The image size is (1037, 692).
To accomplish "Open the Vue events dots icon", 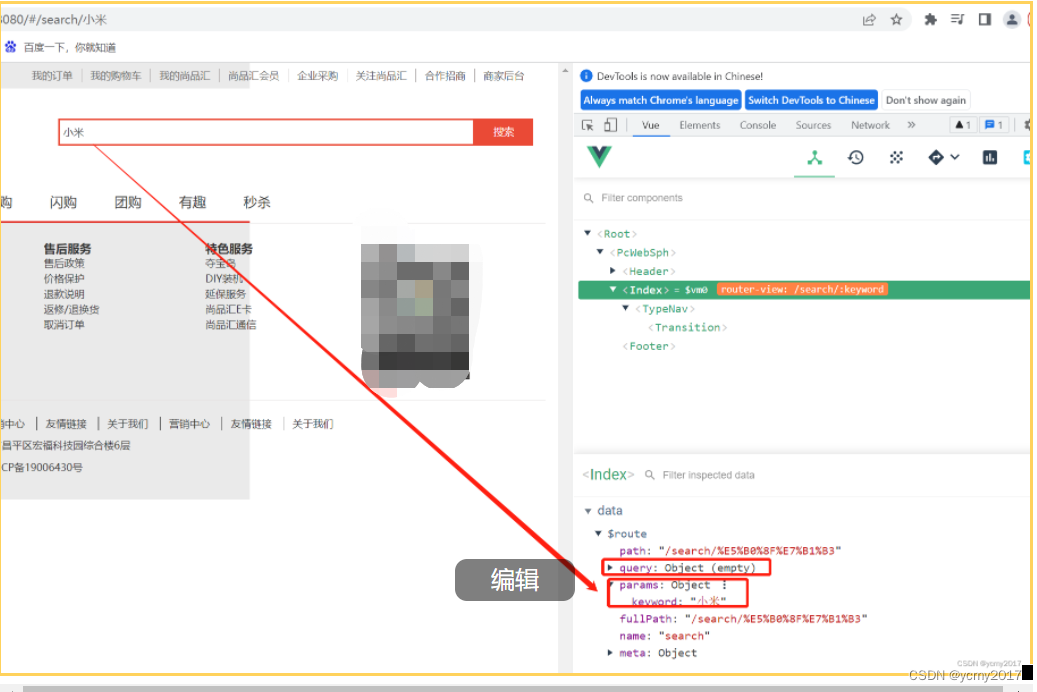I will 896,157.
